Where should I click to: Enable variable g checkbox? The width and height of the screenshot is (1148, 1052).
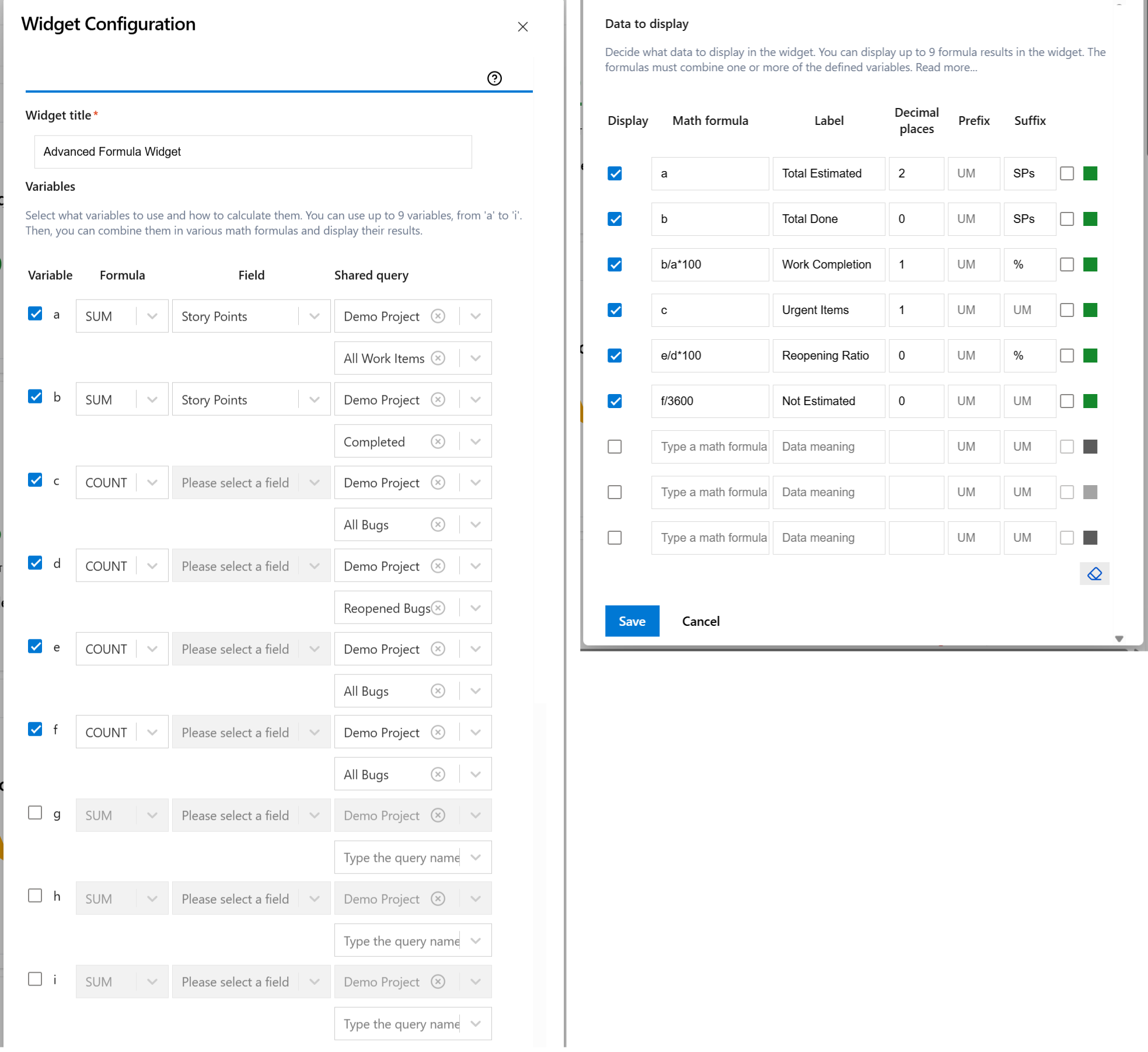pyautogui.click(x=35, y=813)
